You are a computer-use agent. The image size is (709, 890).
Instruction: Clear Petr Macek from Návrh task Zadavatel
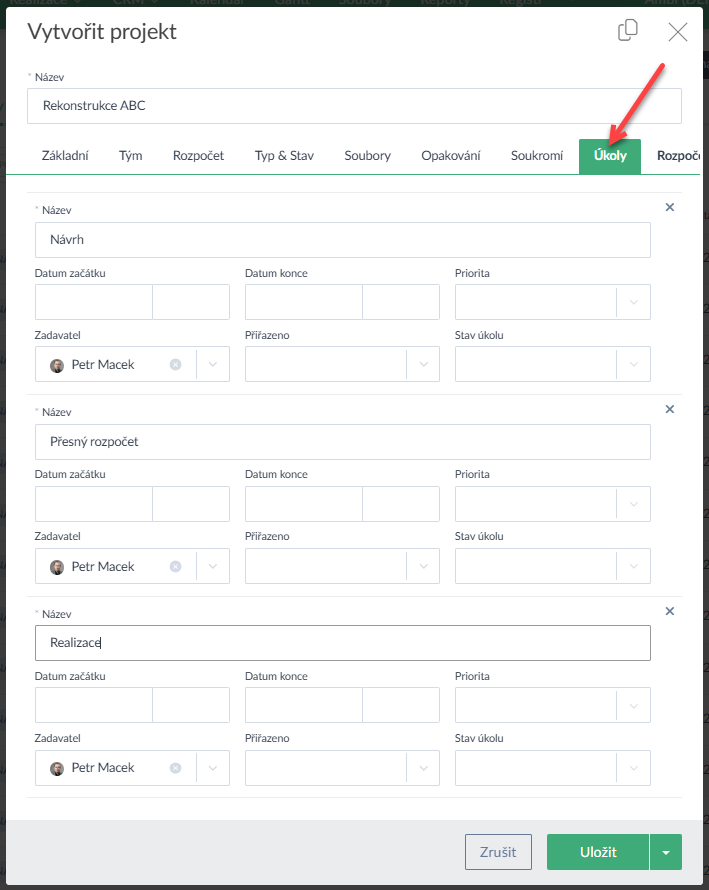click(175, 365)
